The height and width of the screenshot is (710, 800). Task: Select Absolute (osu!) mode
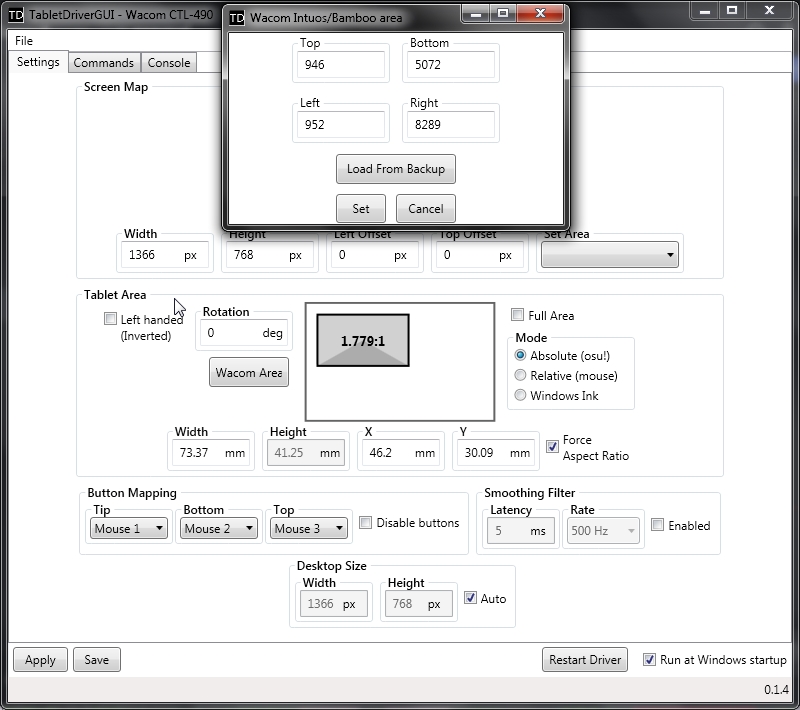[520, 355]
